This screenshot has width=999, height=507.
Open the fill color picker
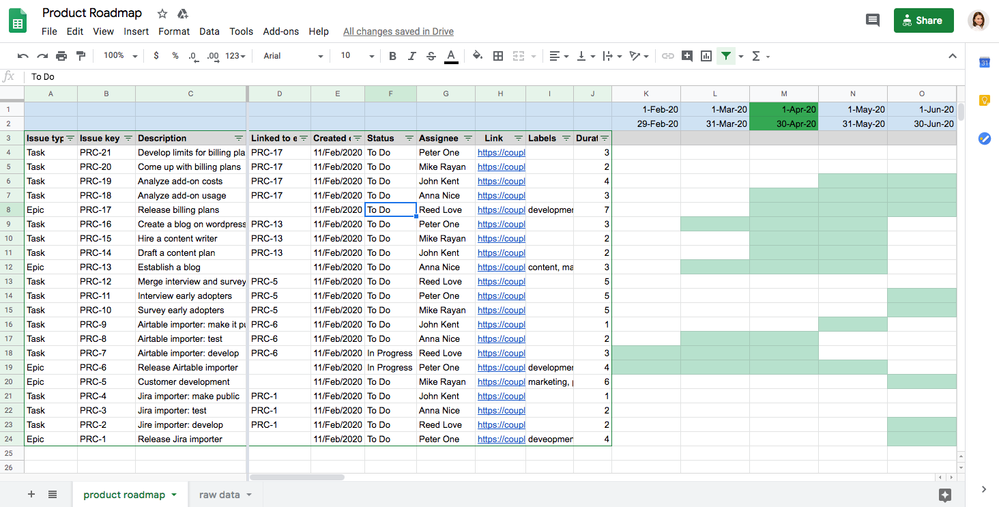tap(477, 56)
